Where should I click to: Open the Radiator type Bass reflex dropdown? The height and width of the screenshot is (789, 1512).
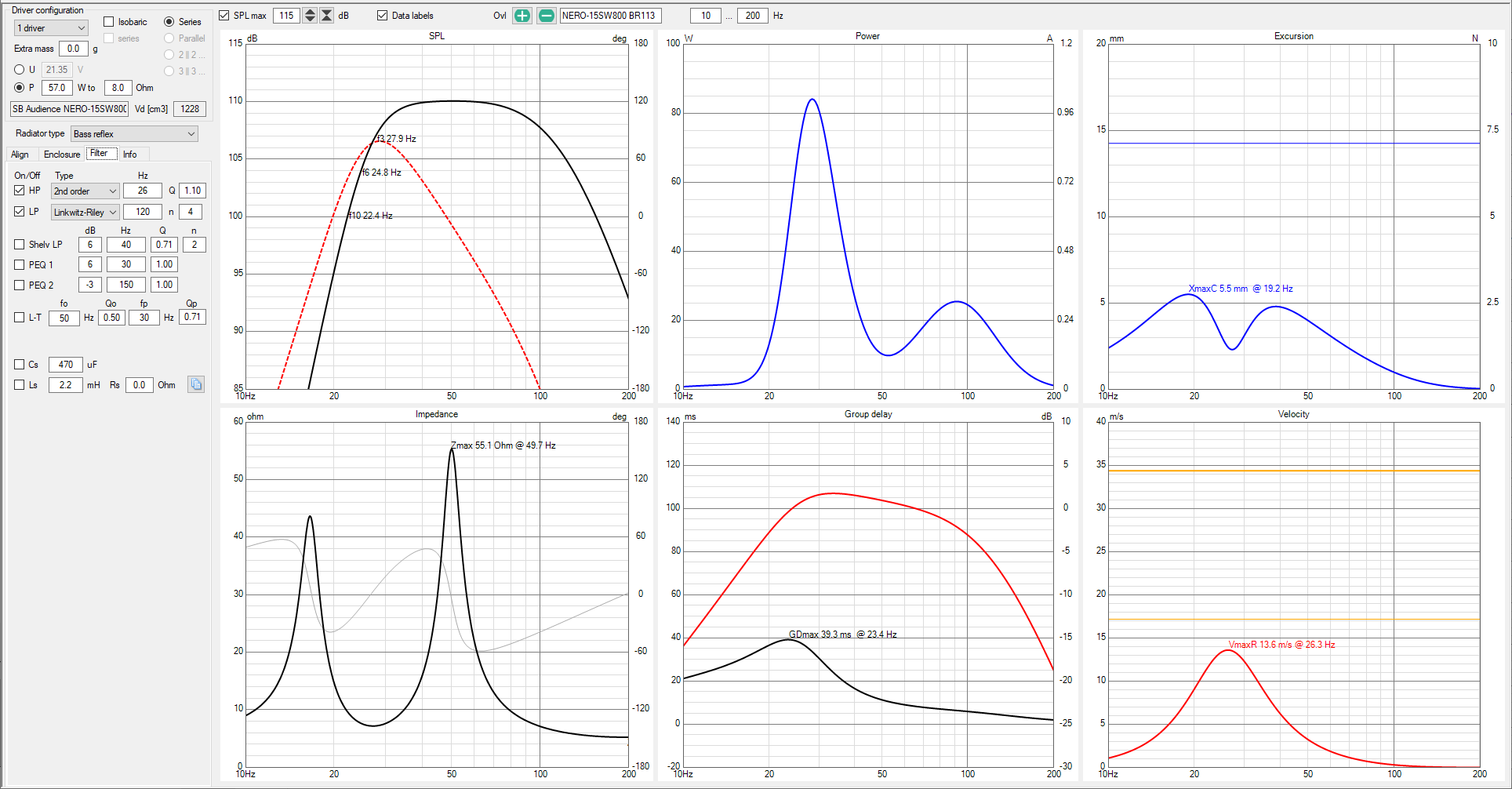(x=134, y=134)
